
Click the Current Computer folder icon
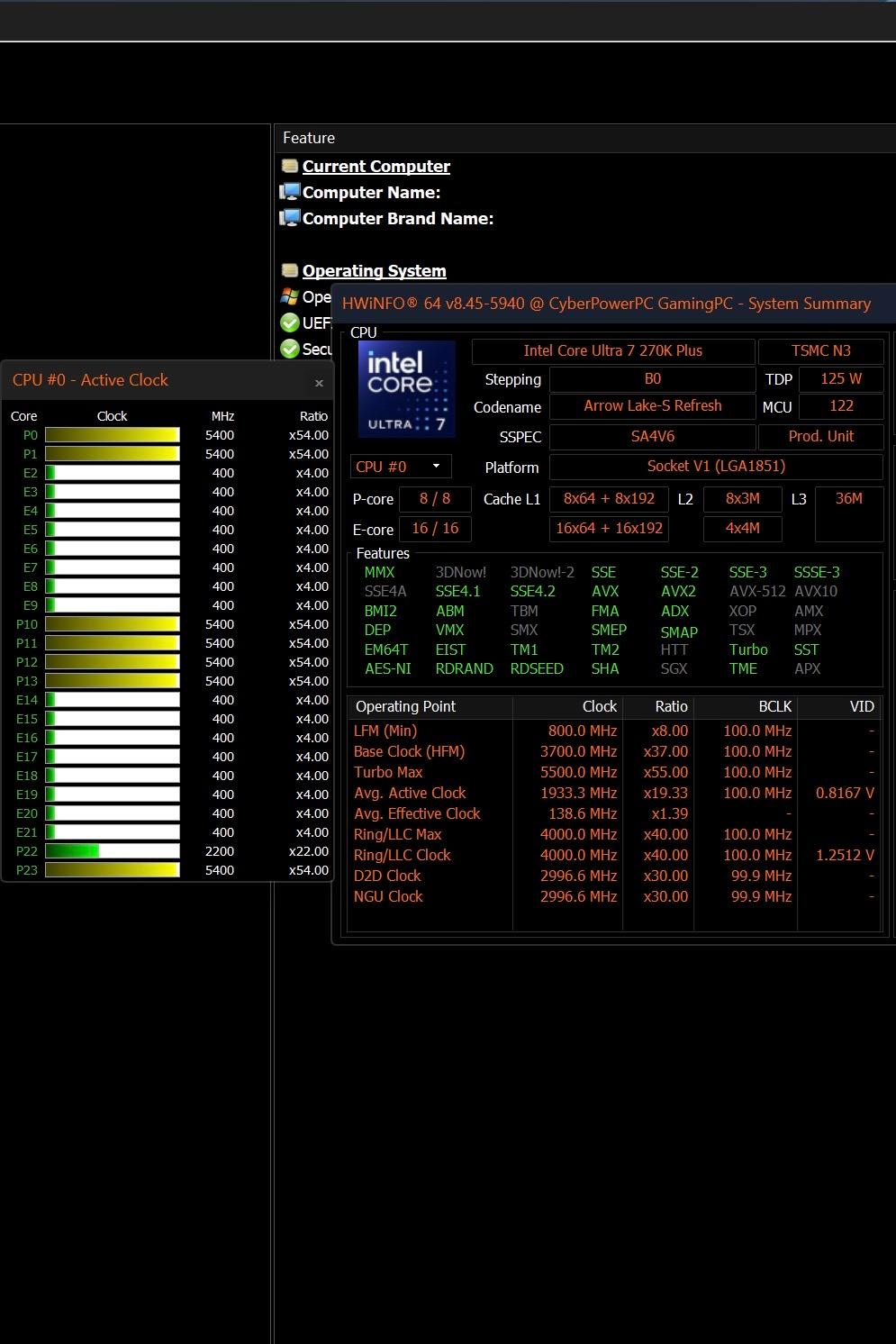point(290,166)
